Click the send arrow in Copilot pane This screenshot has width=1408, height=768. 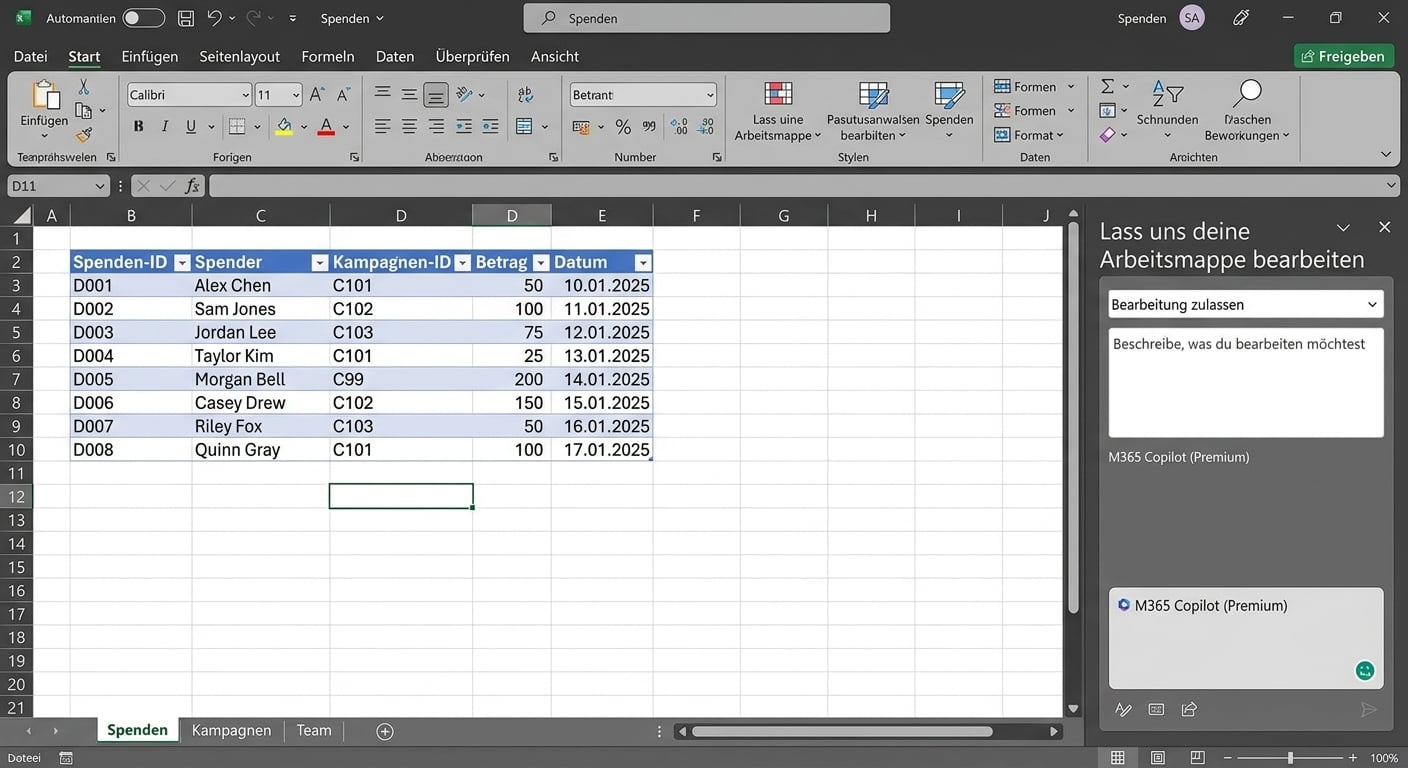coord(1369,709)
